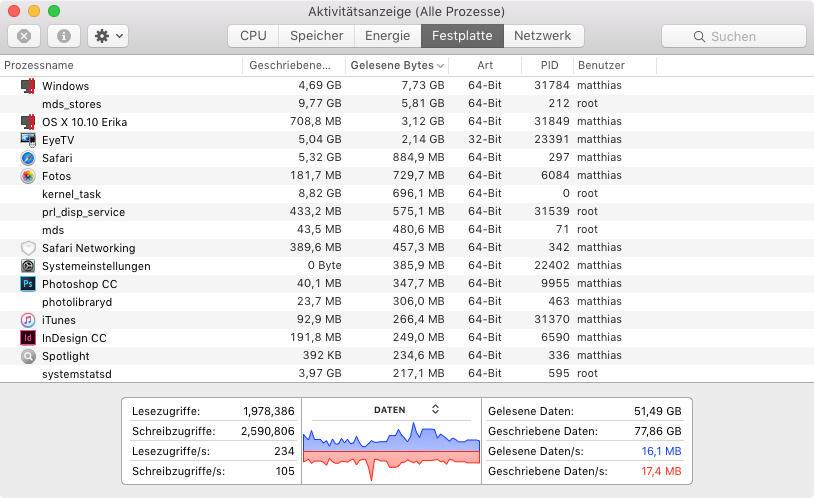Click the yellow minimize window button
This screenshot has width=814, height=498.
point(34,11)
